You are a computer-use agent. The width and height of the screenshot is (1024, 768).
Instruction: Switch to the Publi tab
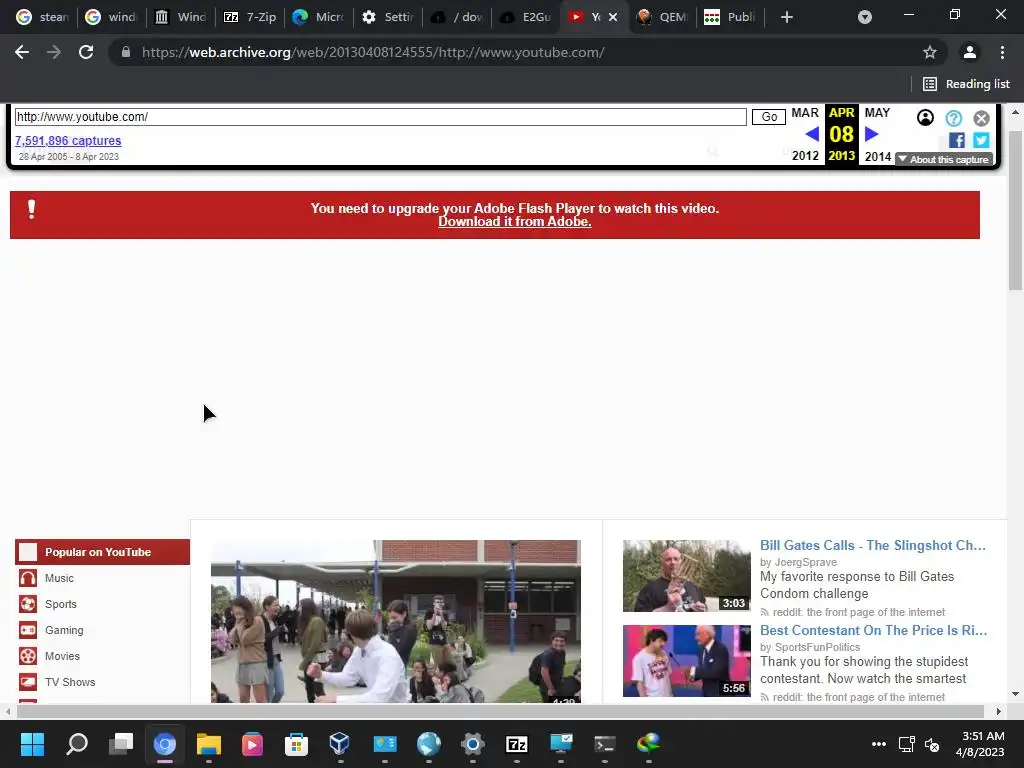pyautogui.click(x=730, y=17)
